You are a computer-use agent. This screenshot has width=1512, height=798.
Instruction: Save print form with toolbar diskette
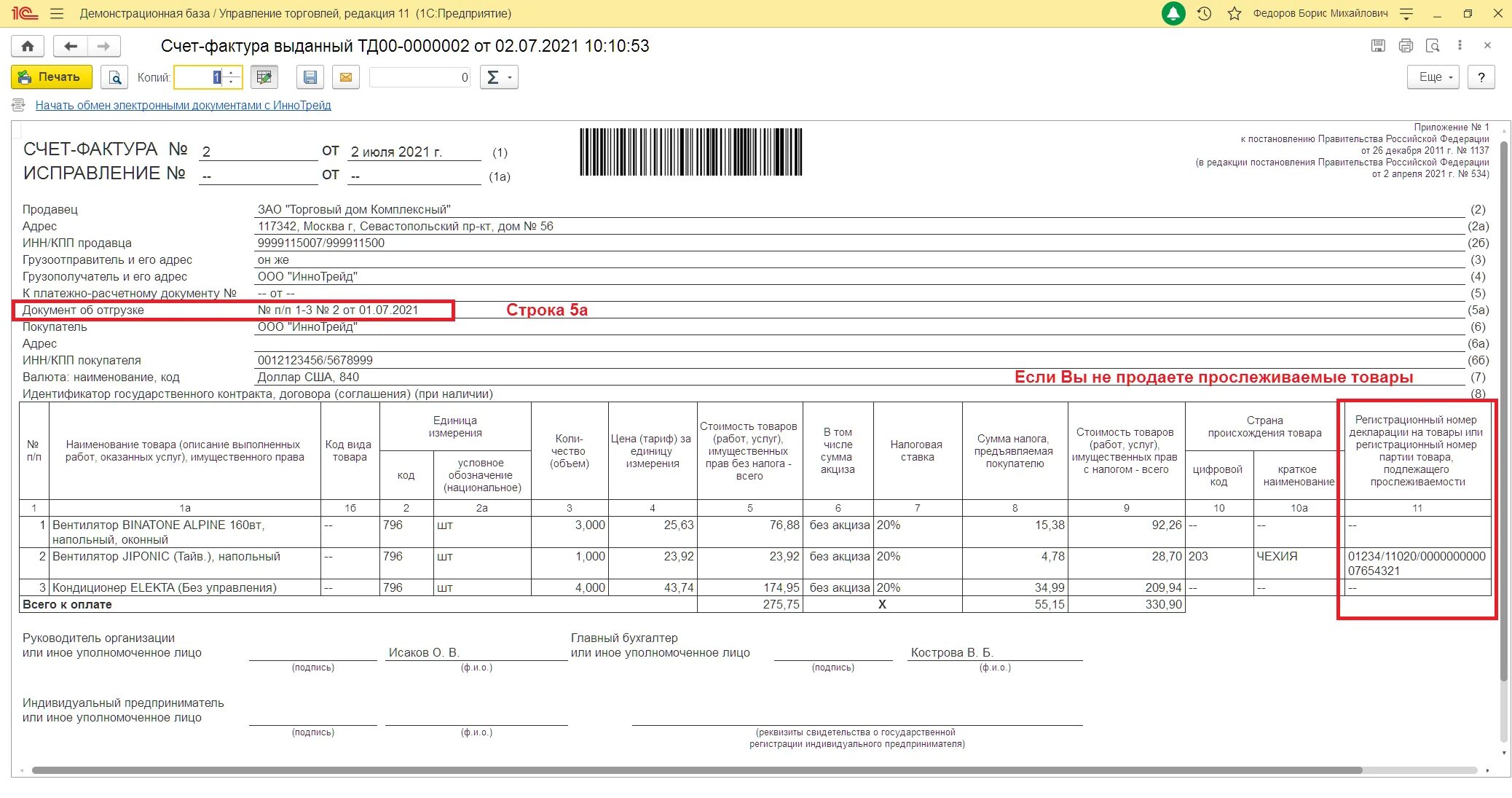click(x=310, y=77)
